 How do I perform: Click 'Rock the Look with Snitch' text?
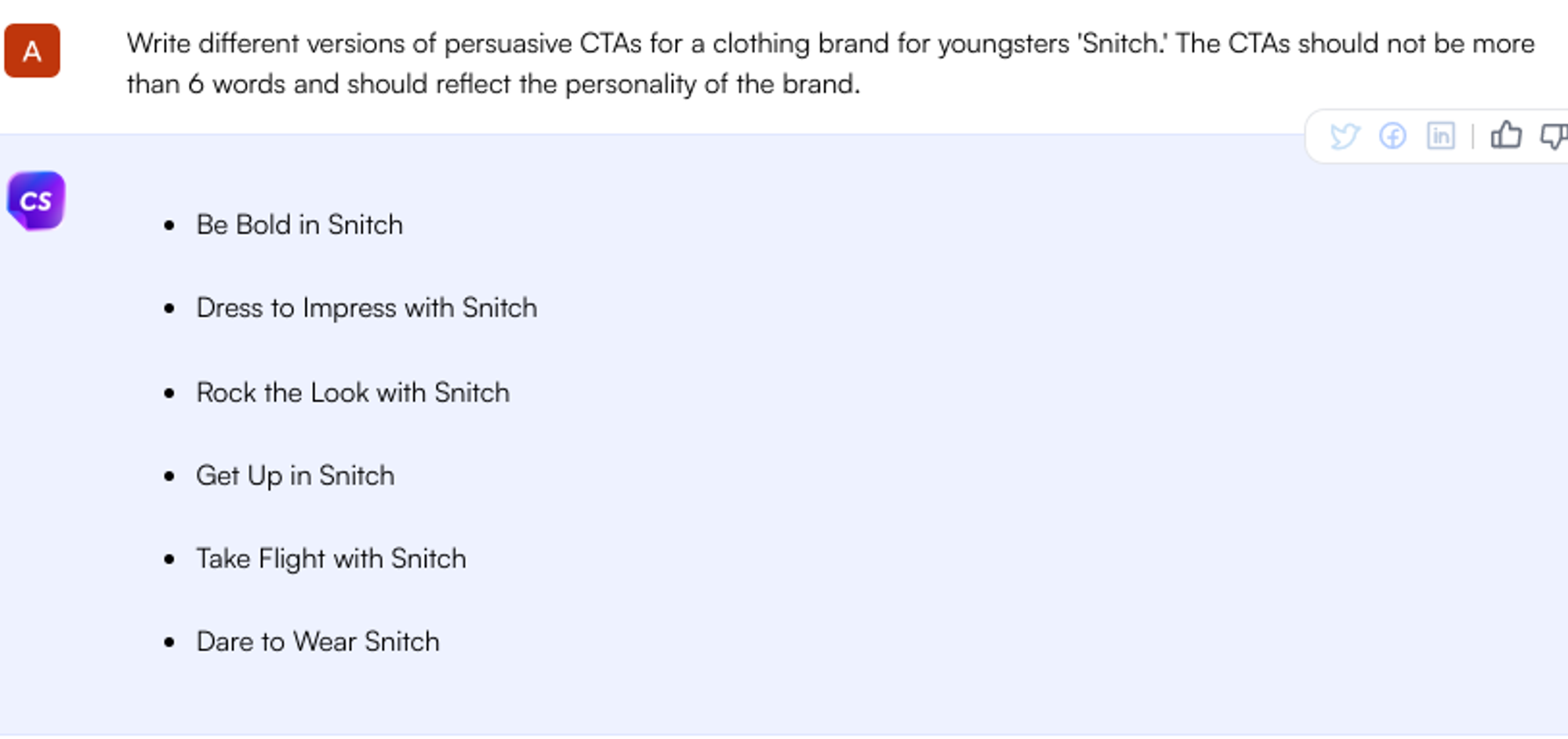353,392
